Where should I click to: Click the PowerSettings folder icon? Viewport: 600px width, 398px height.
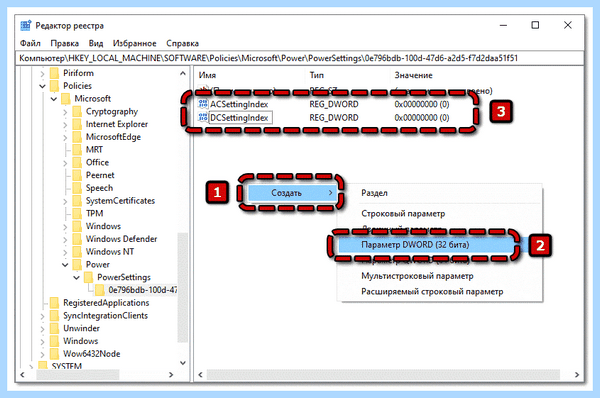[x=88, y=277]
